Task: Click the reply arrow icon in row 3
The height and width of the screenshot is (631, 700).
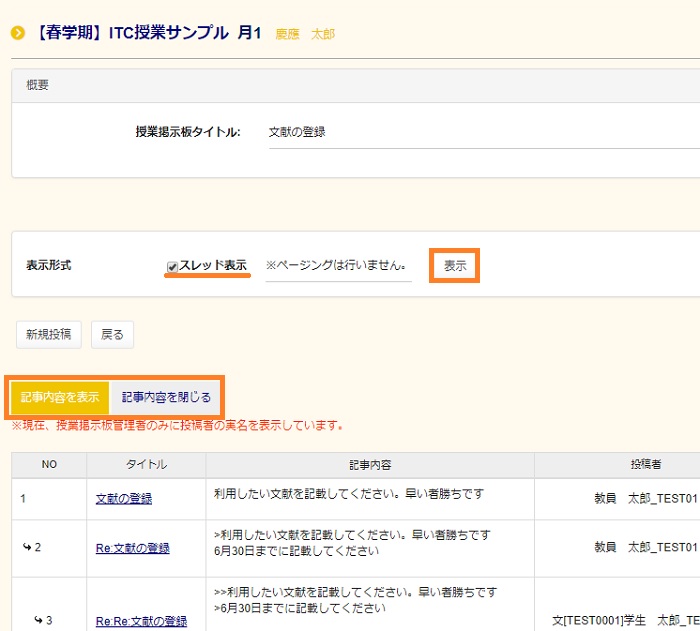Action: [x=38, y=621]
